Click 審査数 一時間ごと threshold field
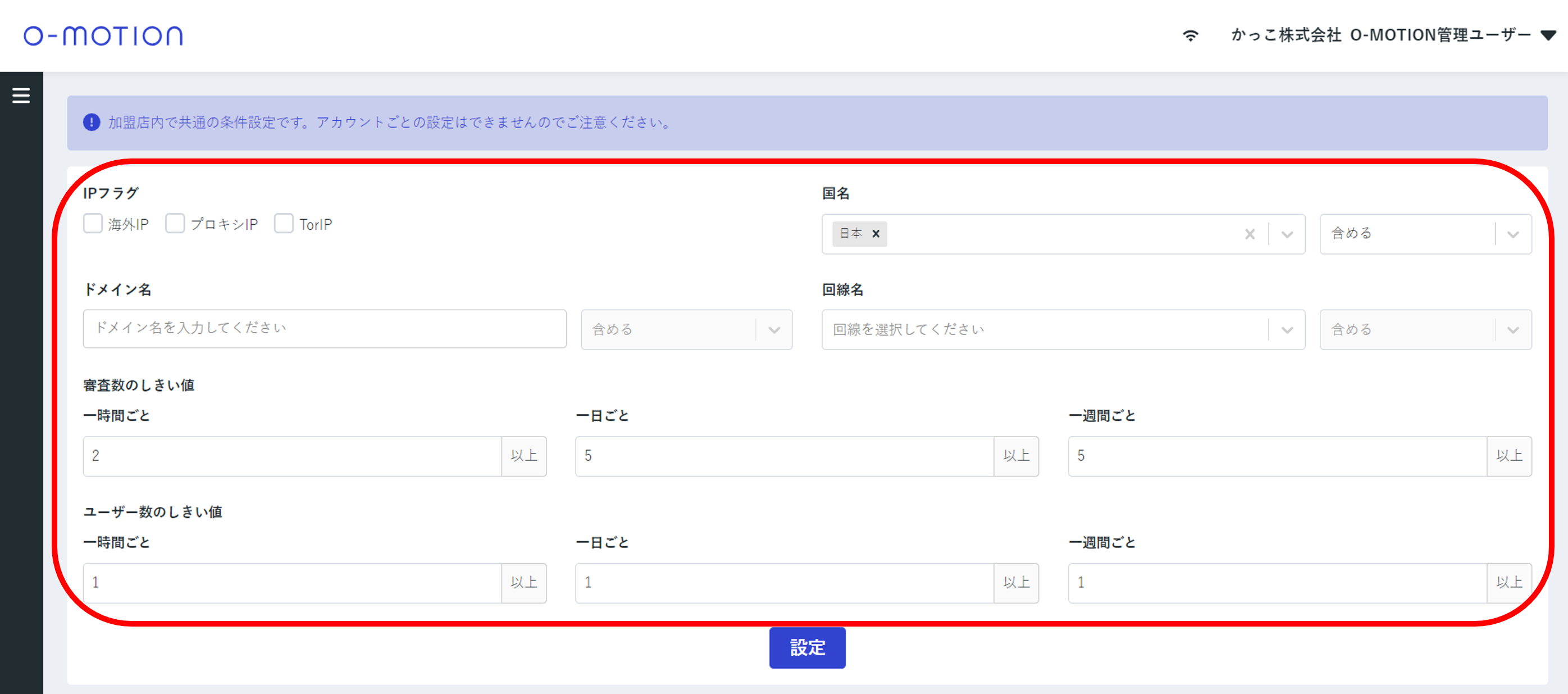Screen dimensions: 1568x694 tap(292, 456)
